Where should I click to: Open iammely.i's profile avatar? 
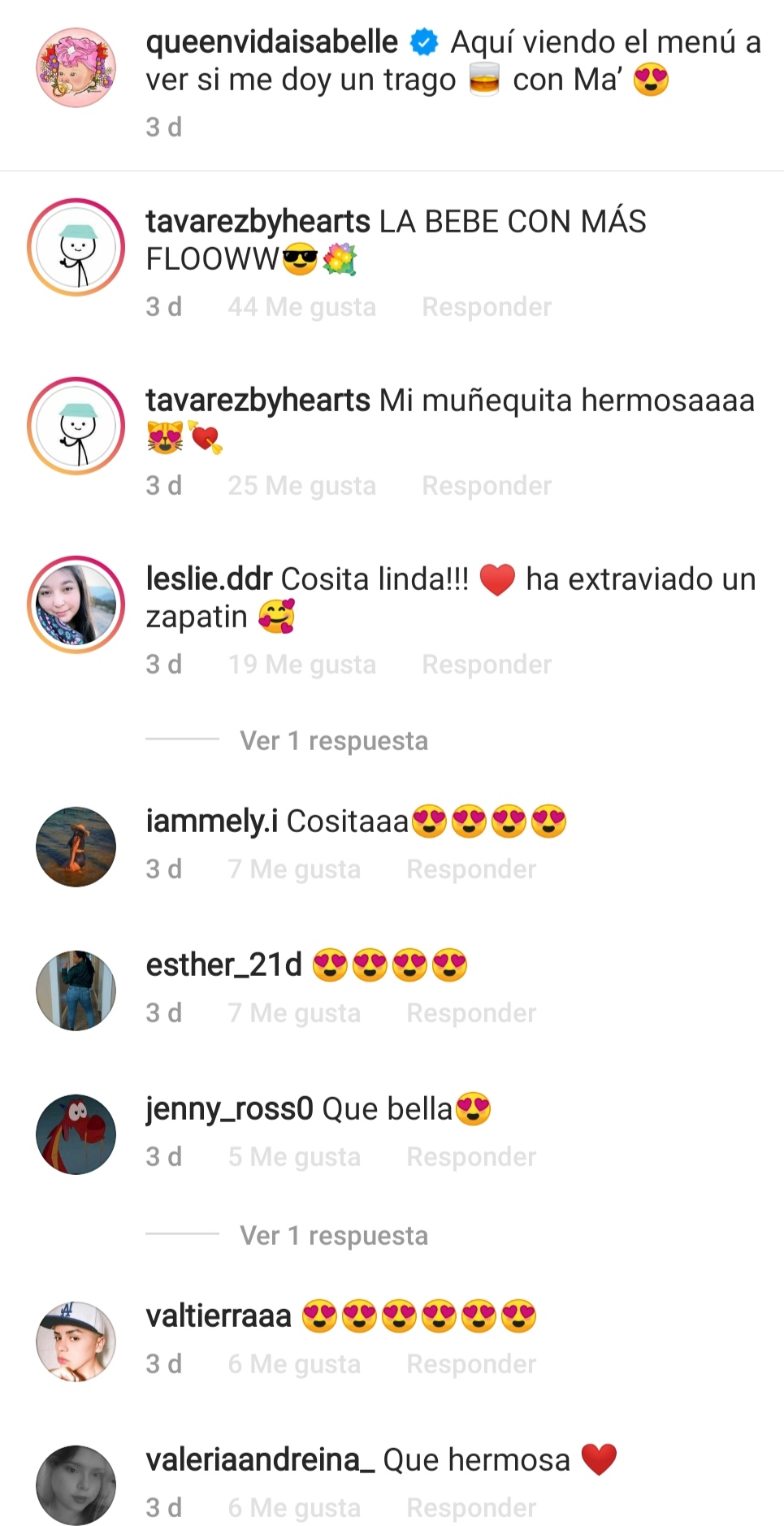pyautogui.click(x=76, y=847)
